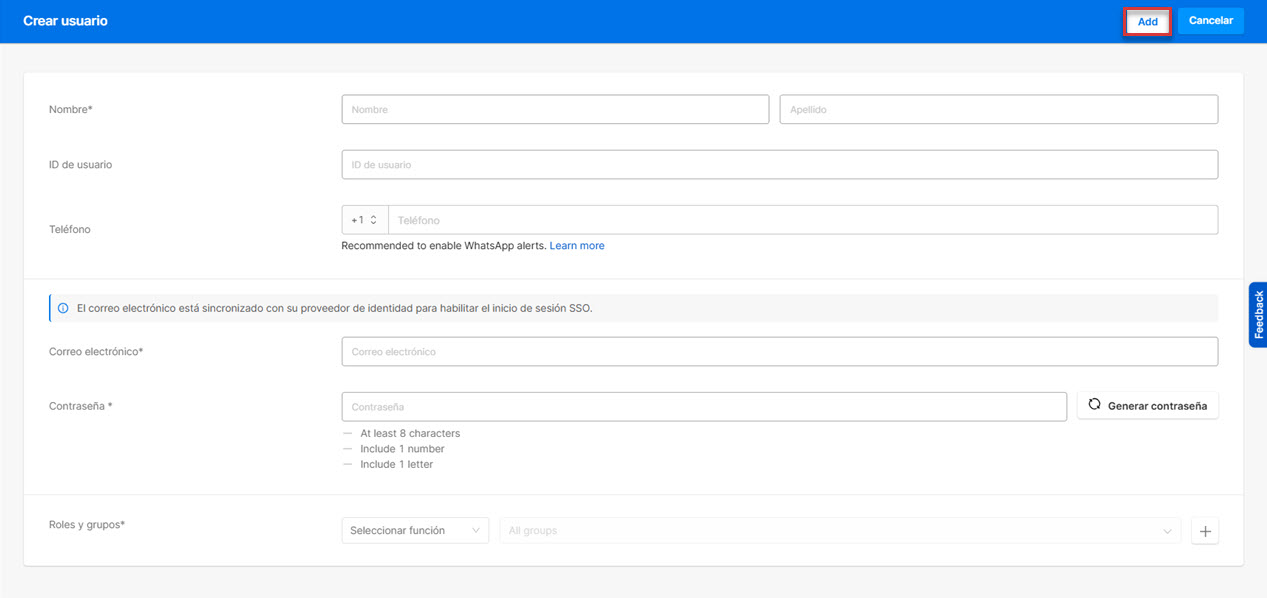
Task: Focus the Nombre input field
Action: (x=555, y=109)
